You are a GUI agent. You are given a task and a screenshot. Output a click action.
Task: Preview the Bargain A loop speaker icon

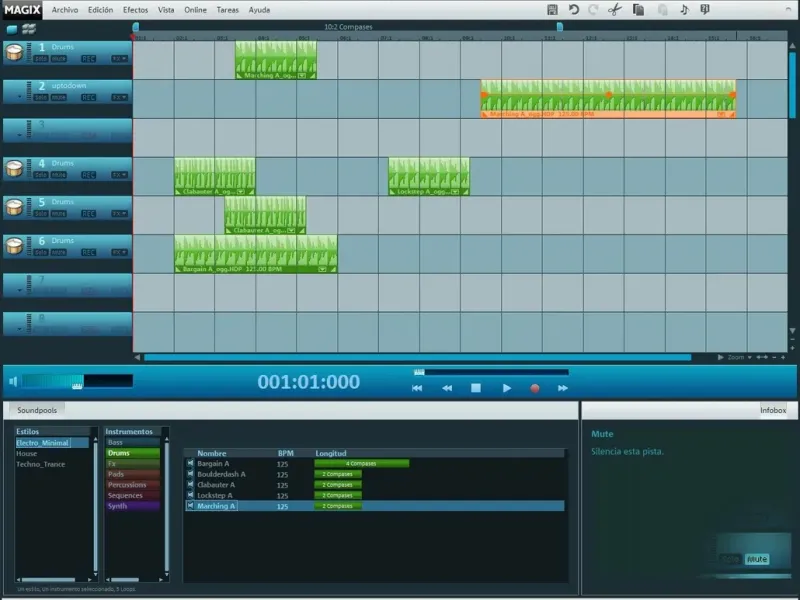click(190, 463)
